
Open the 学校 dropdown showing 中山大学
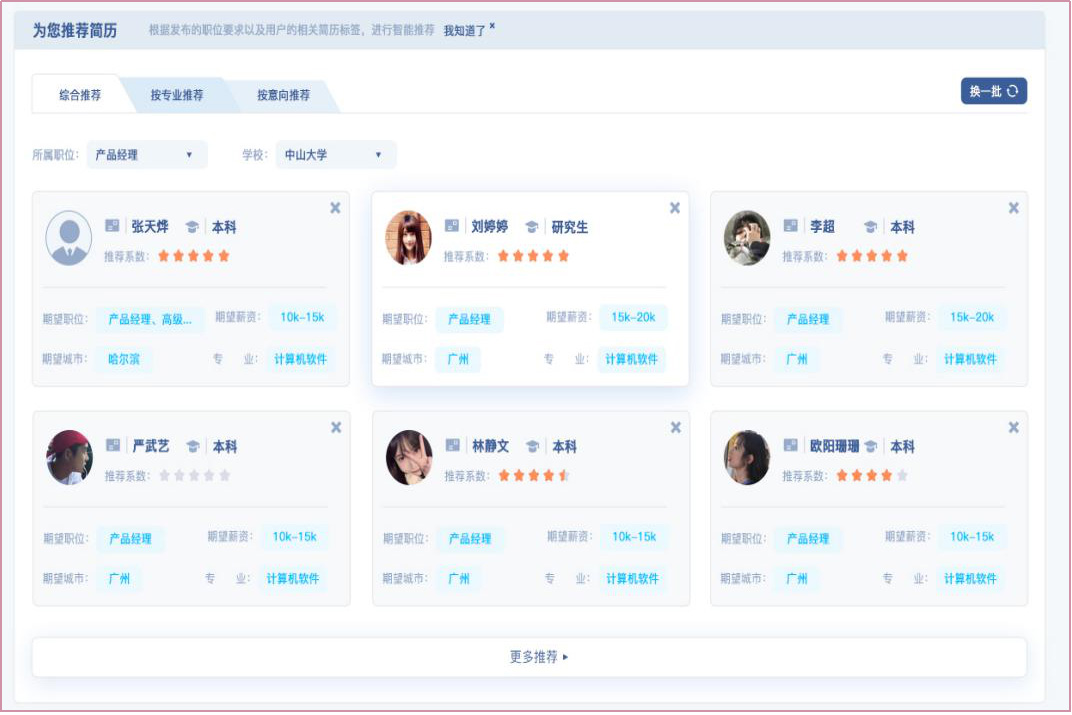pos(335,155)
